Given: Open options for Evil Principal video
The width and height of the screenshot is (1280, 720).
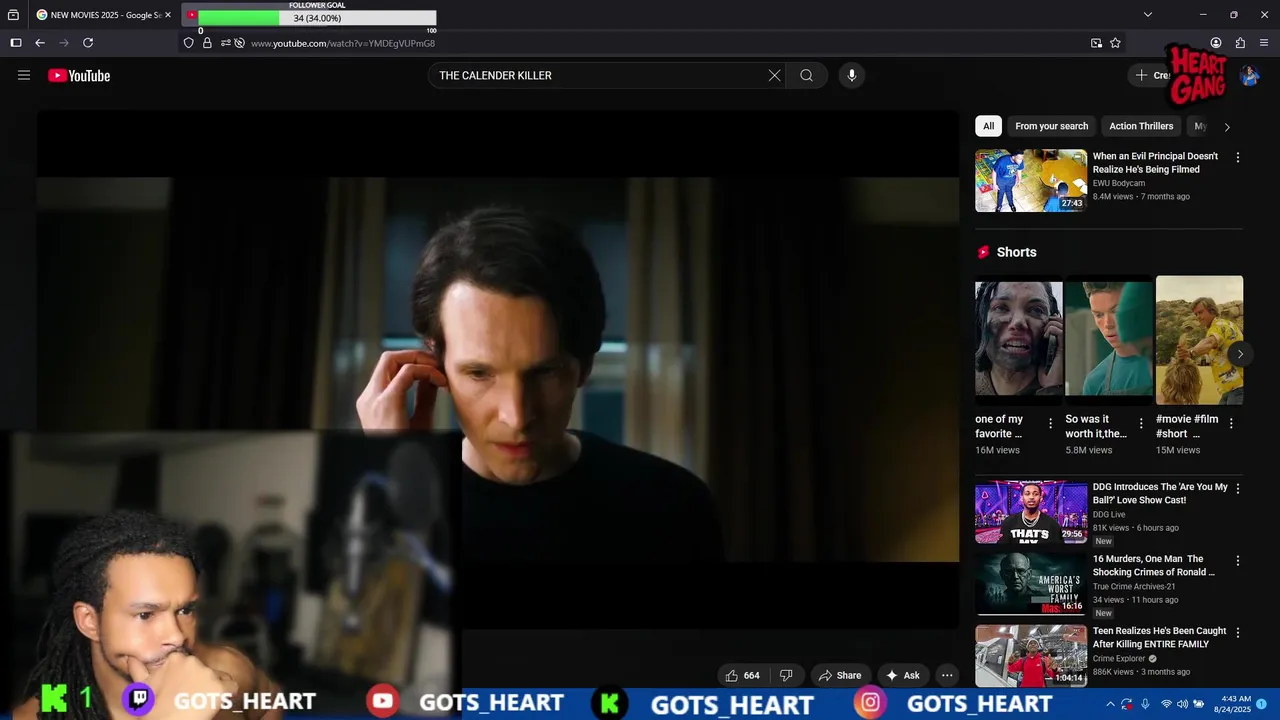Looking at the screenshot, I should tap(1238, 158).
